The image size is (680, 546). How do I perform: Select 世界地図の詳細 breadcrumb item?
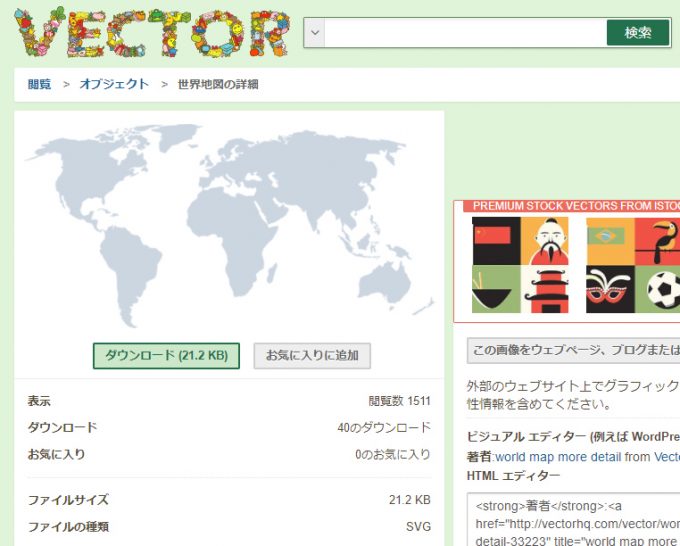(217, 85)
